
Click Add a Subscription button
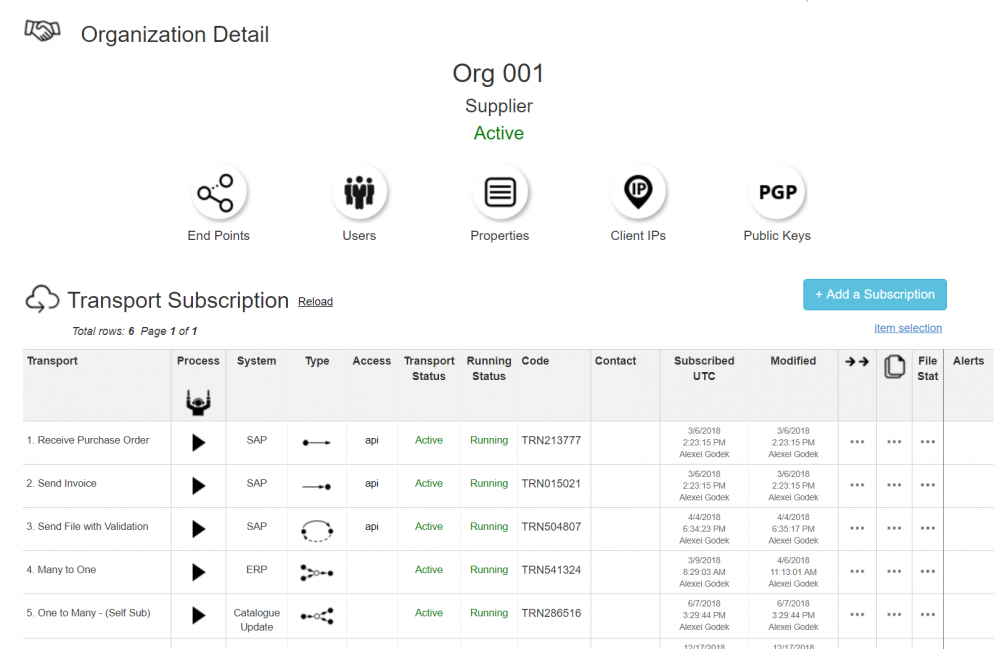coord(874,294)
